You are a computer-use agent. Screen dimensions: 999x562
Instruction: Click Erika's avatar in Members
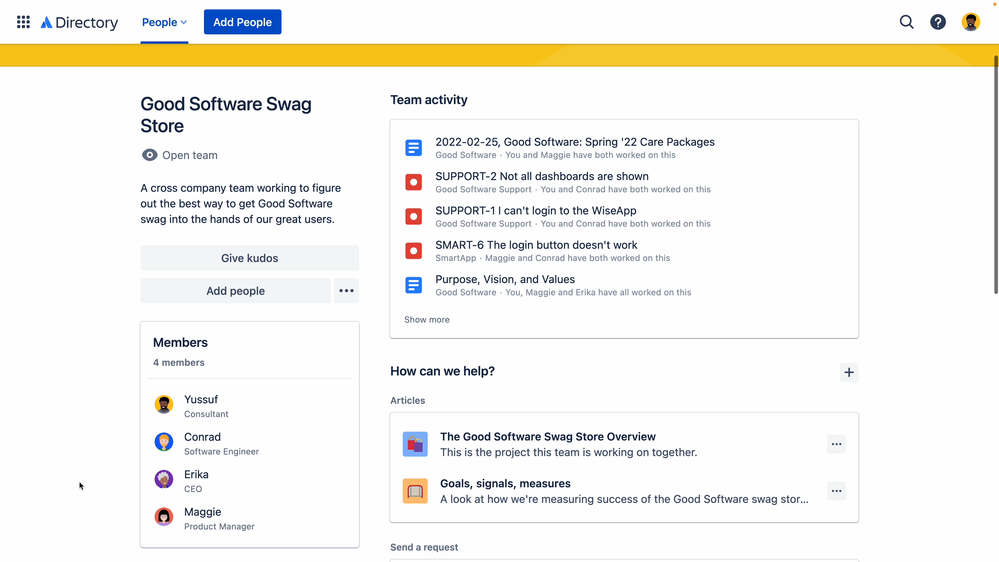164,479
